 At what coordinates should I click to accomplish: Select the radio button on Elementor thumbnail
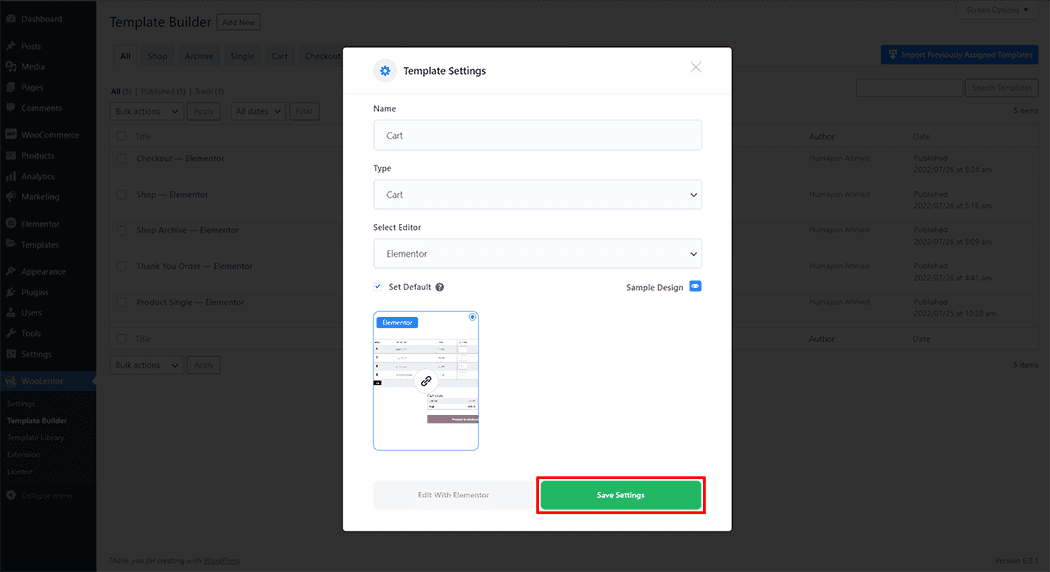click(472, 317)
